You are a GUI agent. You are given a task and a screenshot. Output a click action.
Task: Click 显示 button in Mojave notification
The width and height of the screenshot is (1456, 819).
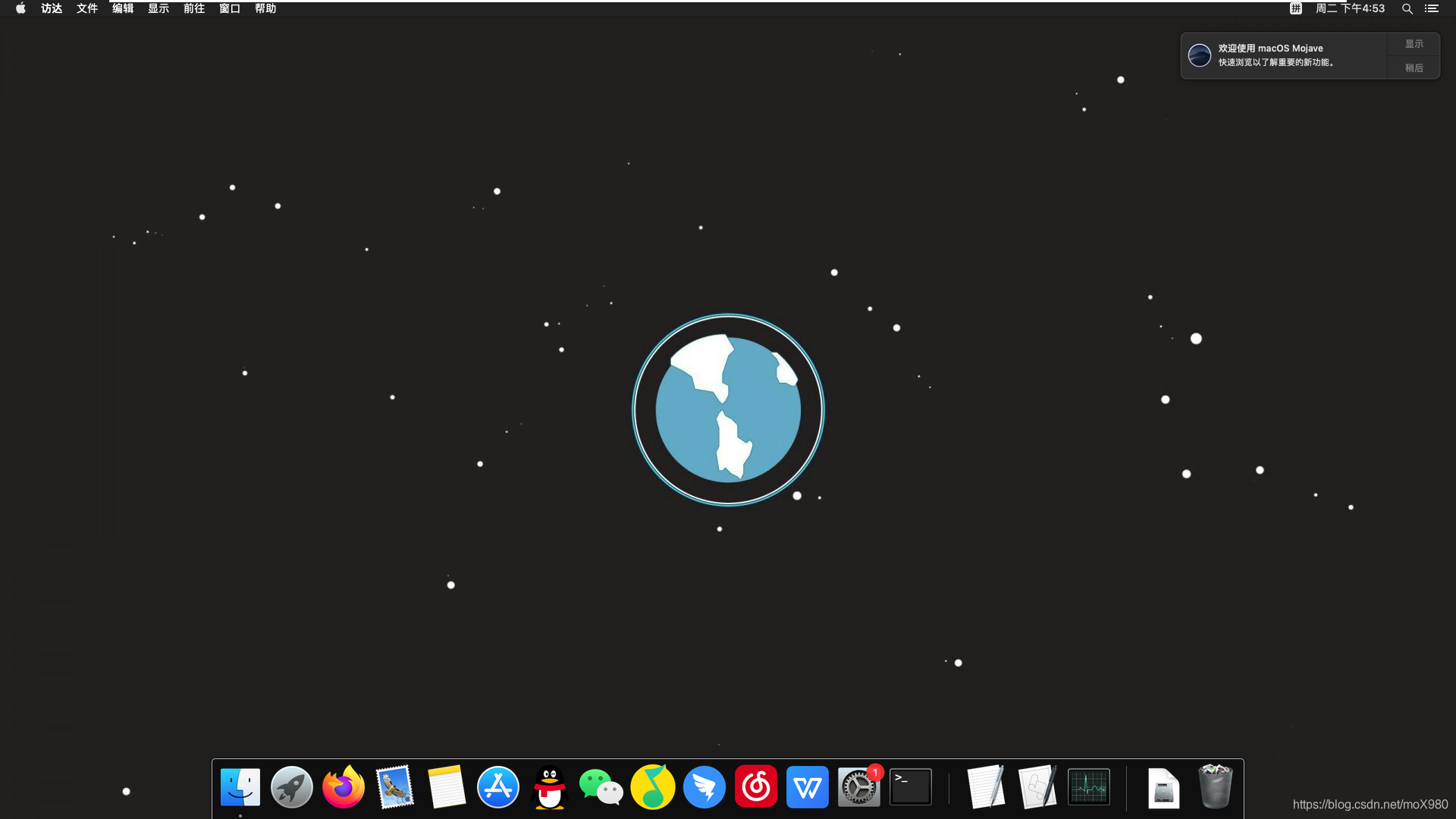1414,44
